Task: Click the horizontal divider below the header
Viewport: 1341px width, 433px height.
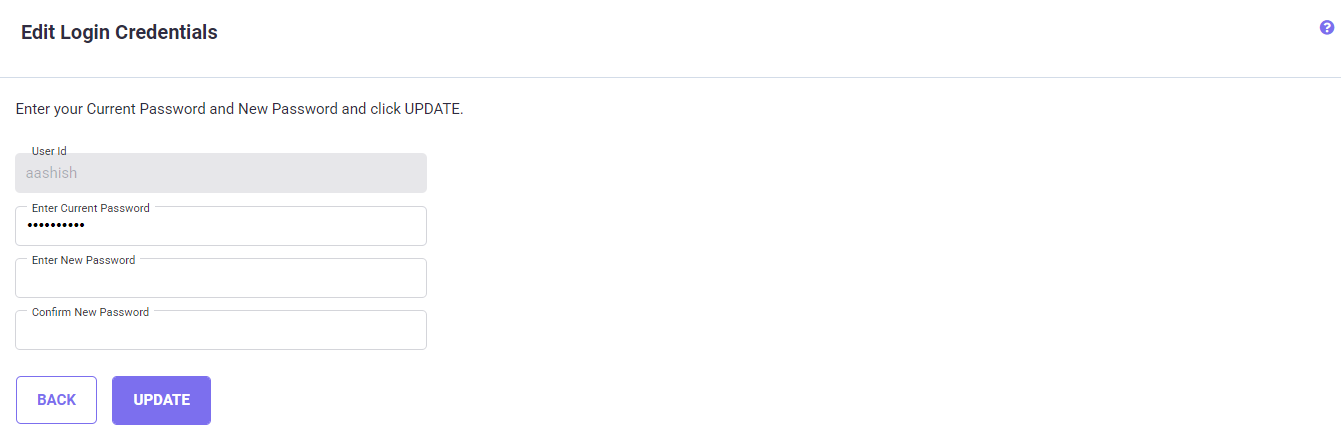Action: click(670, 77)
